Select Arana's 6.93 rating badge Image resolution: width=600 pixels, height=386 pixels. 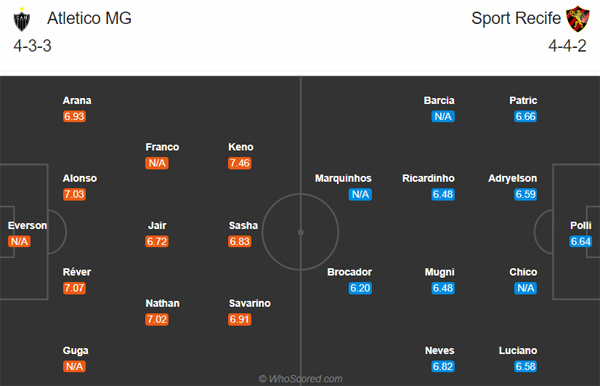pos(74,116)
